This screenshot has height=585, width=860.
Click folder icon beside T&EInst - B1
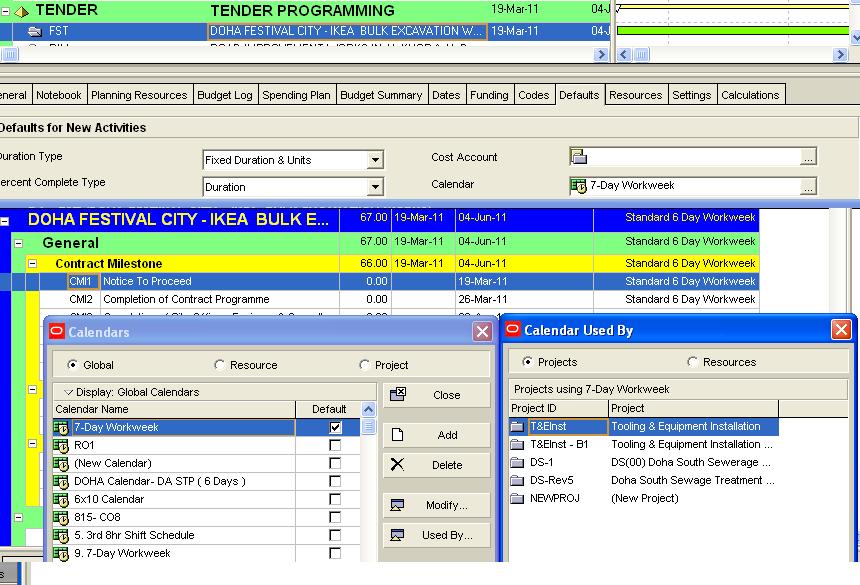click(517, 445)
